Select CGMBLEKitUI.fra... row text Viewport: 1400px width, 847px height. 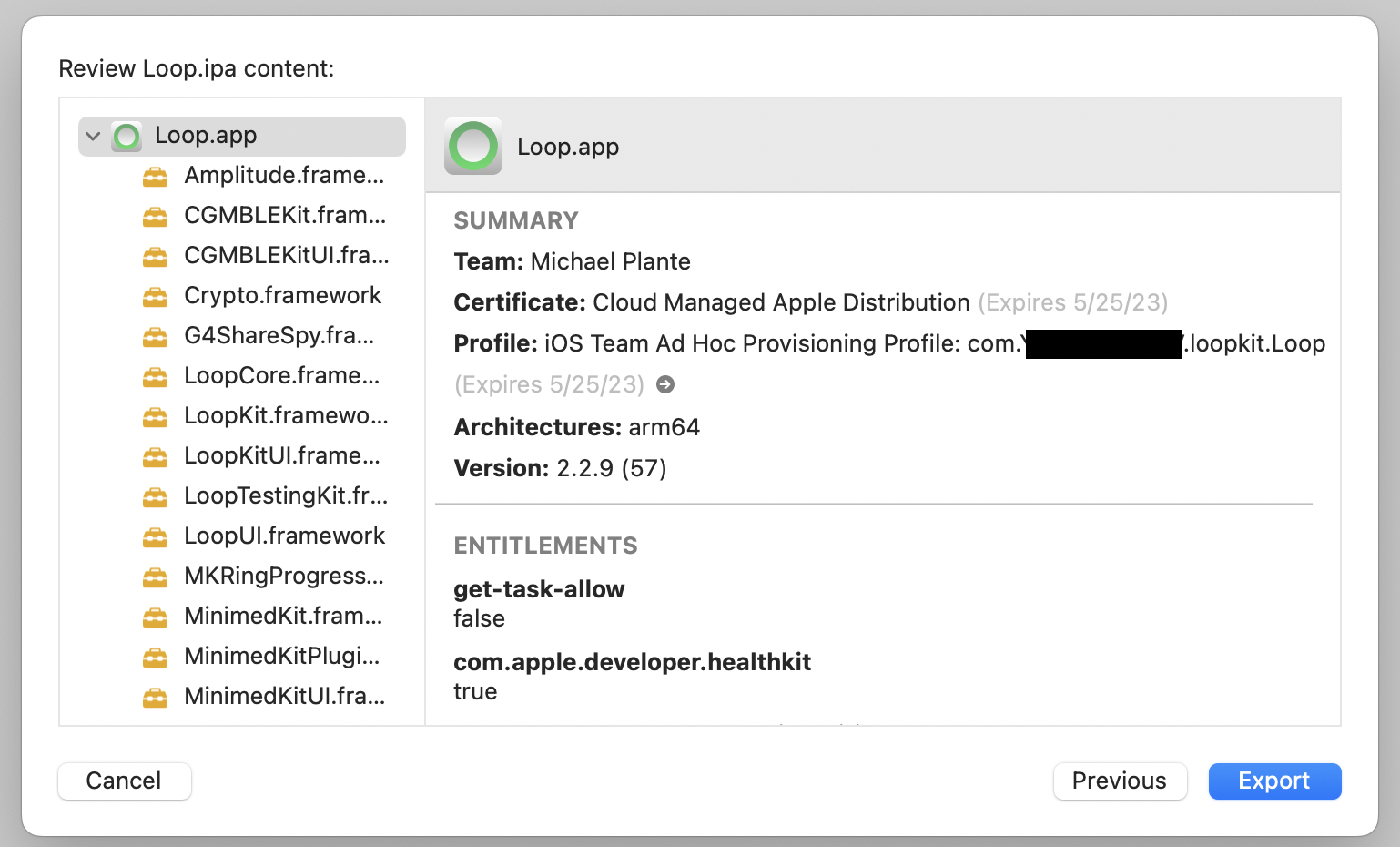tap(287, 255)
